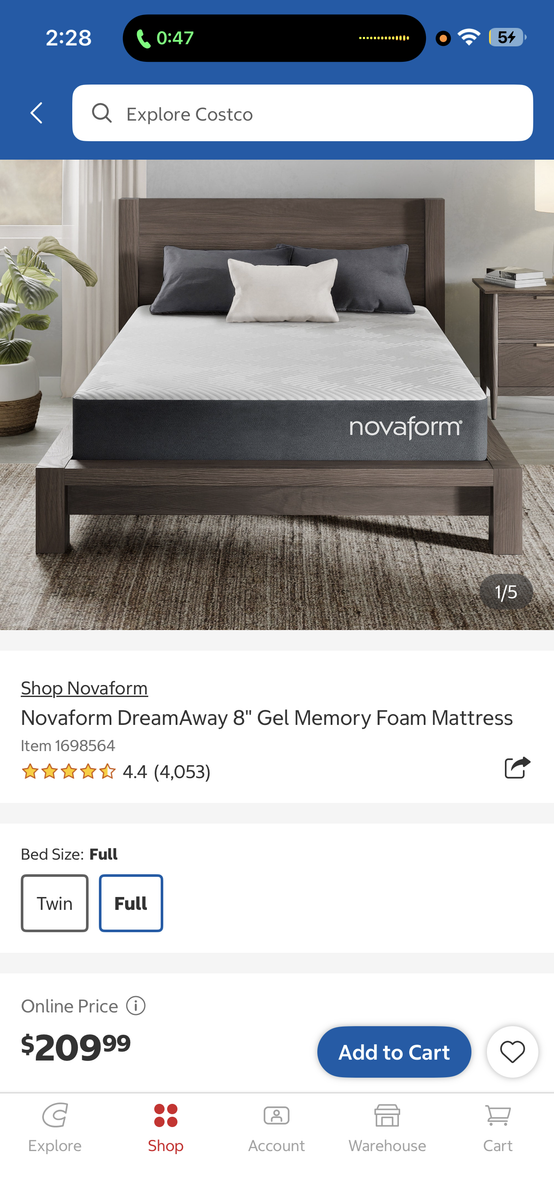Tap the 1/5 image counter badge
The height and width of the screenshot is (1200, 554).
point(506,592)
